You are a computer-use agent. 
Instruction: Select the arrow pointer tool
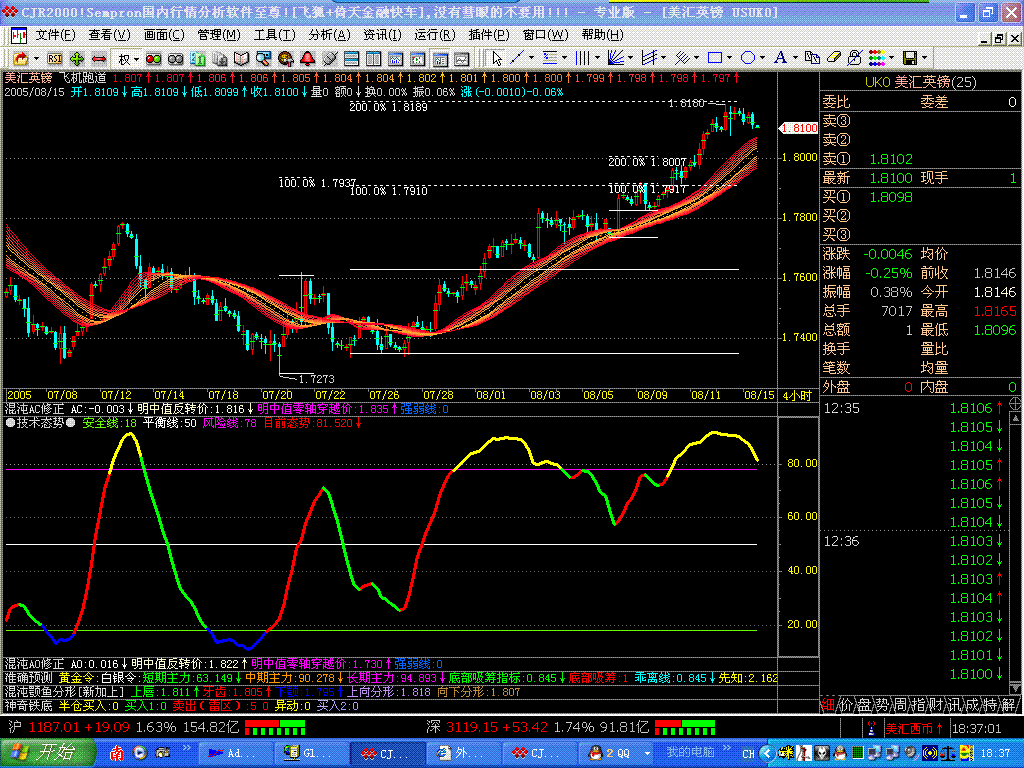[497, 58]
